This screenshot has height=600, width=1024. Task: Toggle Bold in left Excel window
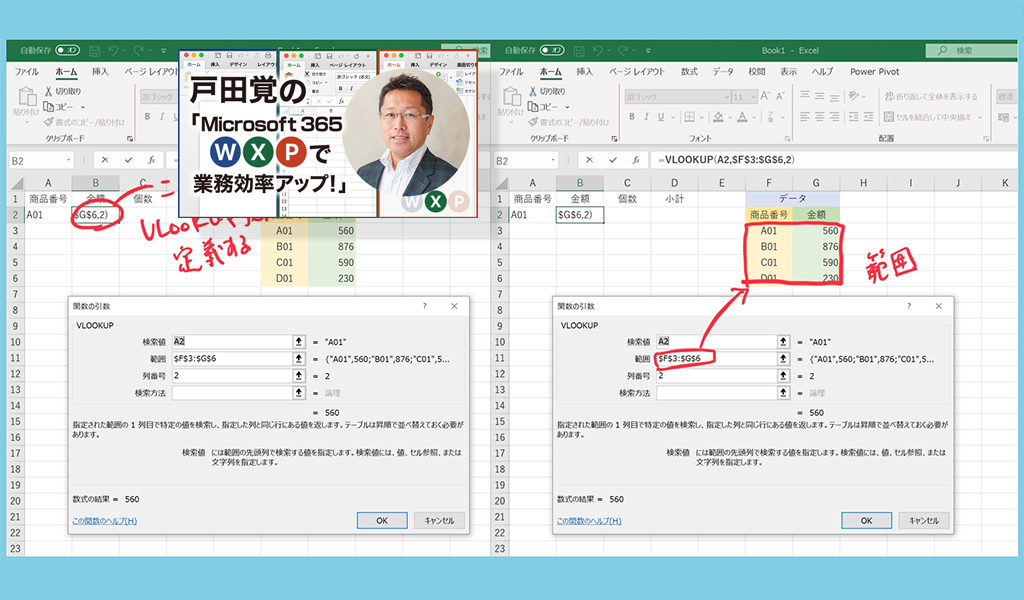[x=147, y=117]
